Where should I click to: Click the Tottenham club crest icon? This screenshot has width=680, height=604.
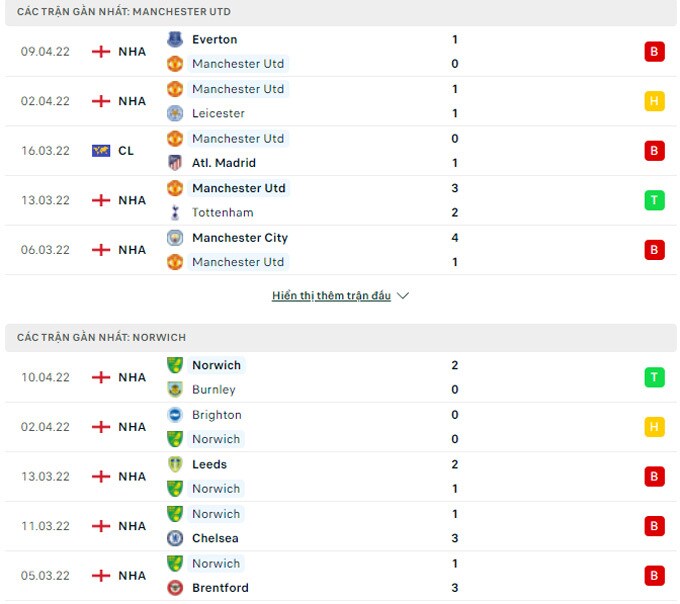175,212
